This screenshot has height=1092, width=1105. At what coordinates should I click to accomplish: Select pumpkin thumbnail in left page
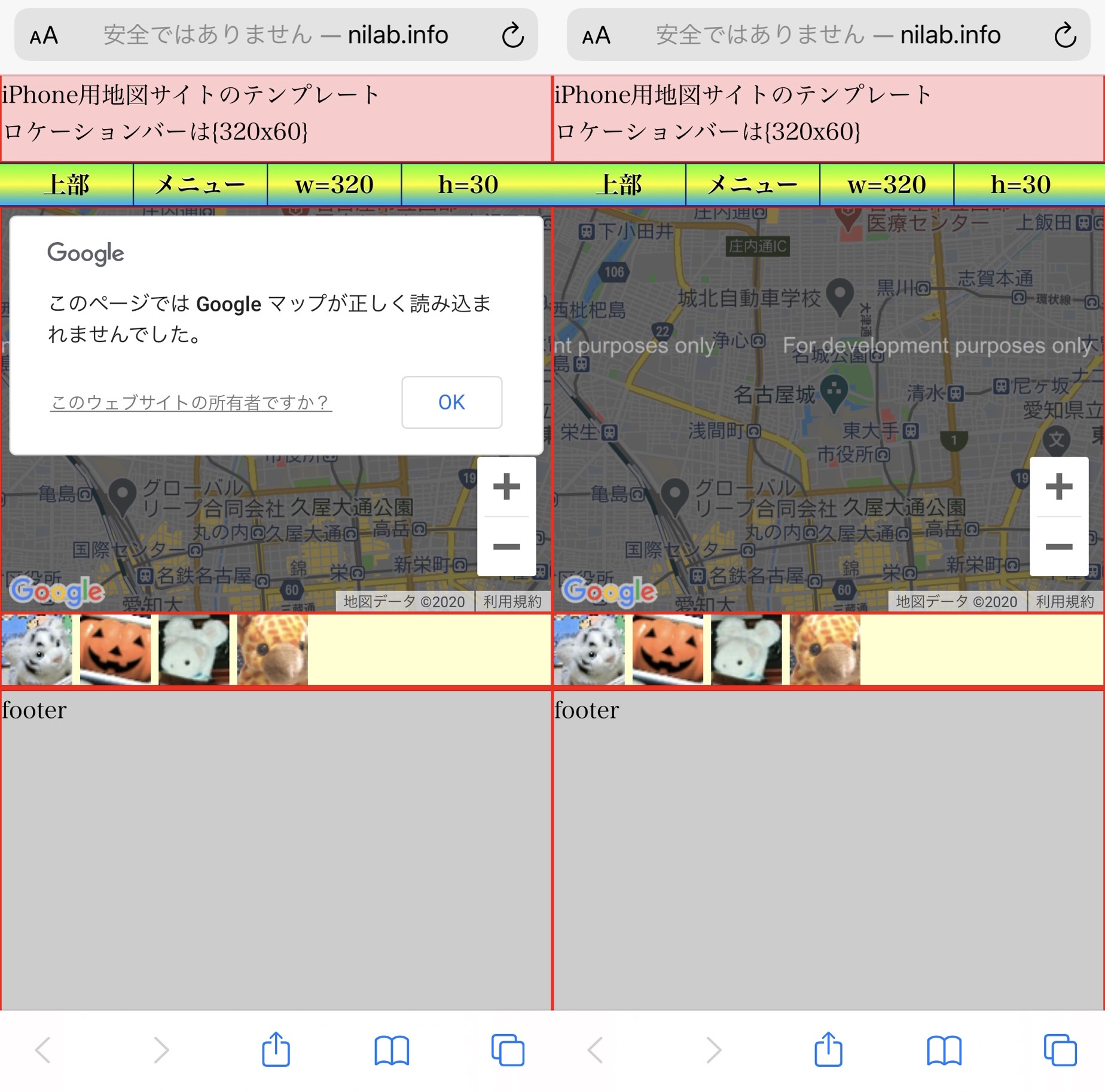pos(115,650)
